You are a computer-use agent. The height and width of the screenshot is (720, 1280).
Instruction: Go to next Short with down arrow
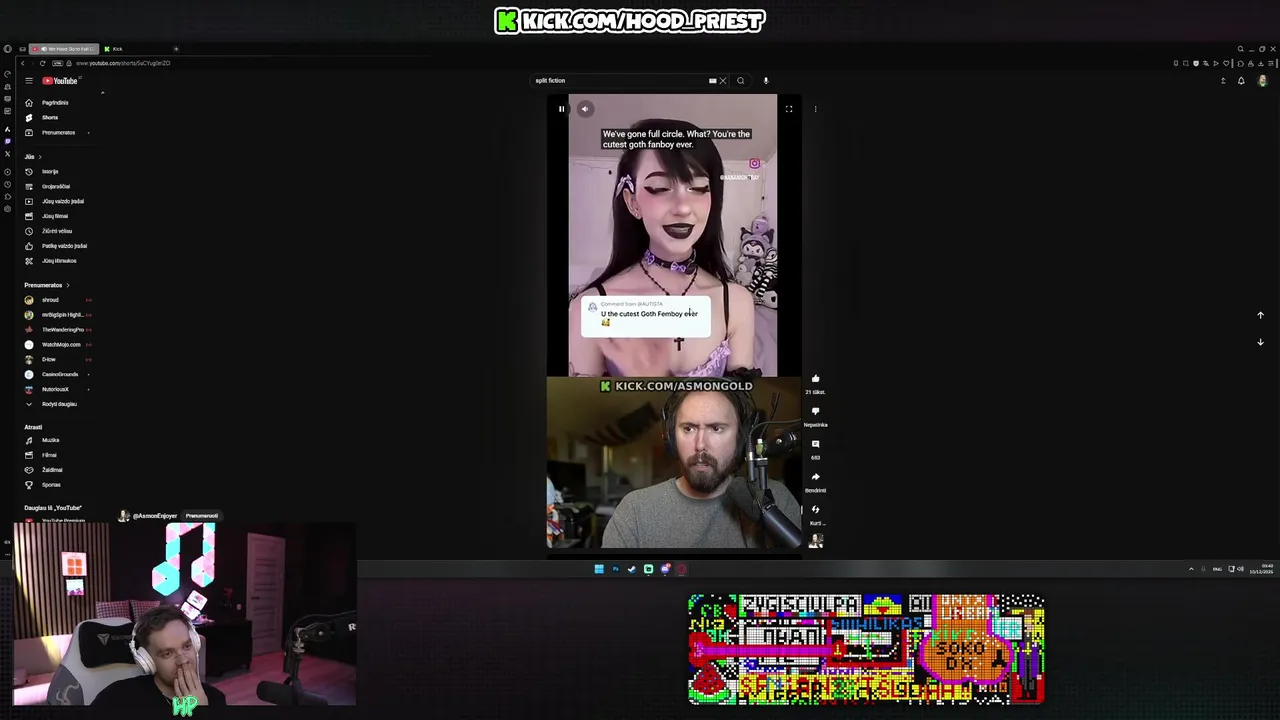point(1260,342)
